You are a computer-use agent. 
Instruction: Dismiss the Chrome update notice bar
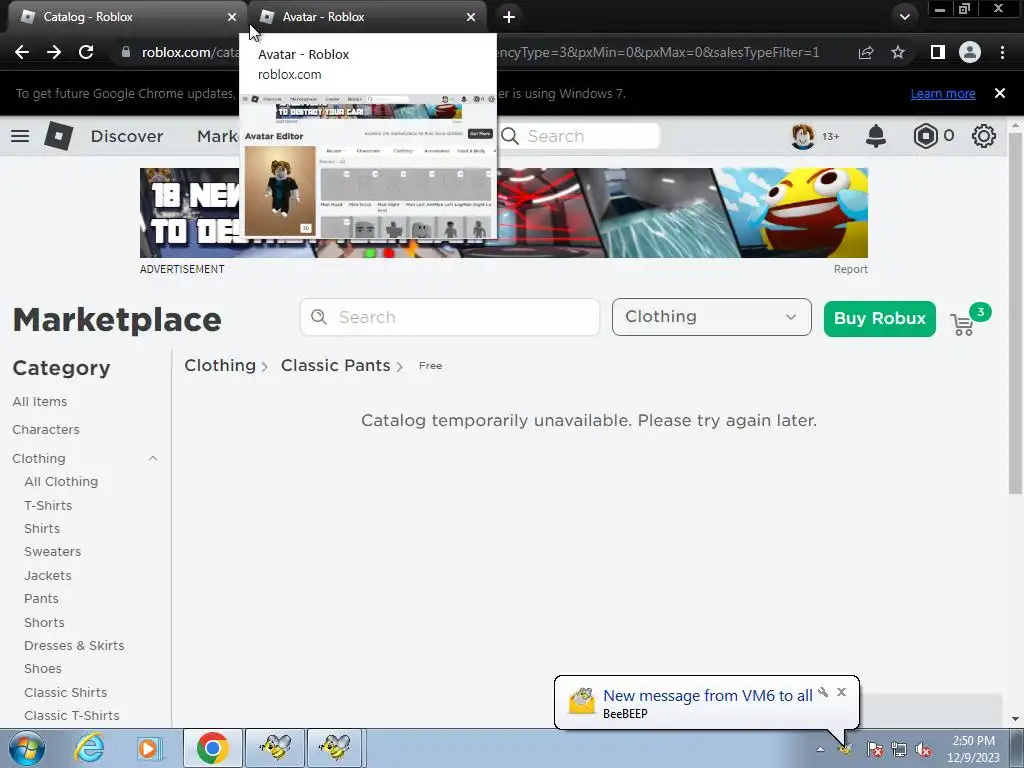click(1000, 93)
